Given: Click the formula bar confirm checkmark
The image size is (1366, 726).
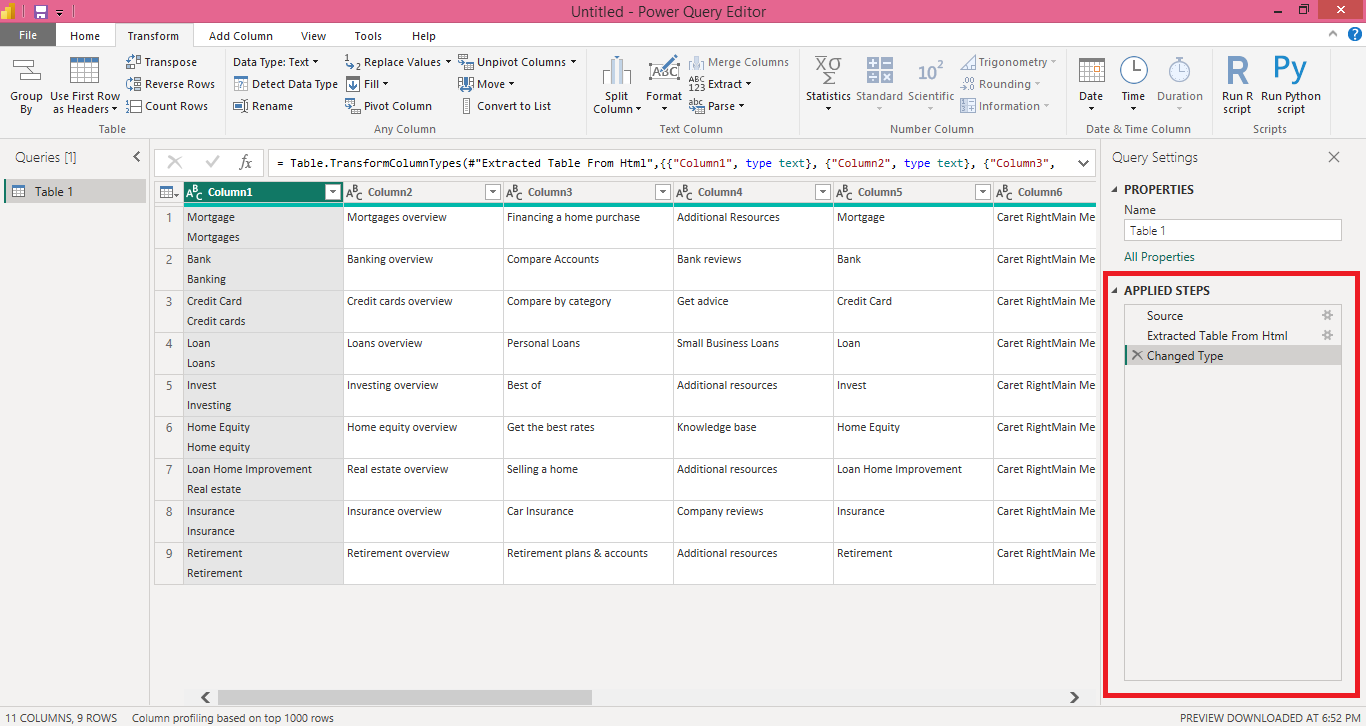Looking at the screenshot, I should point(212,162).
